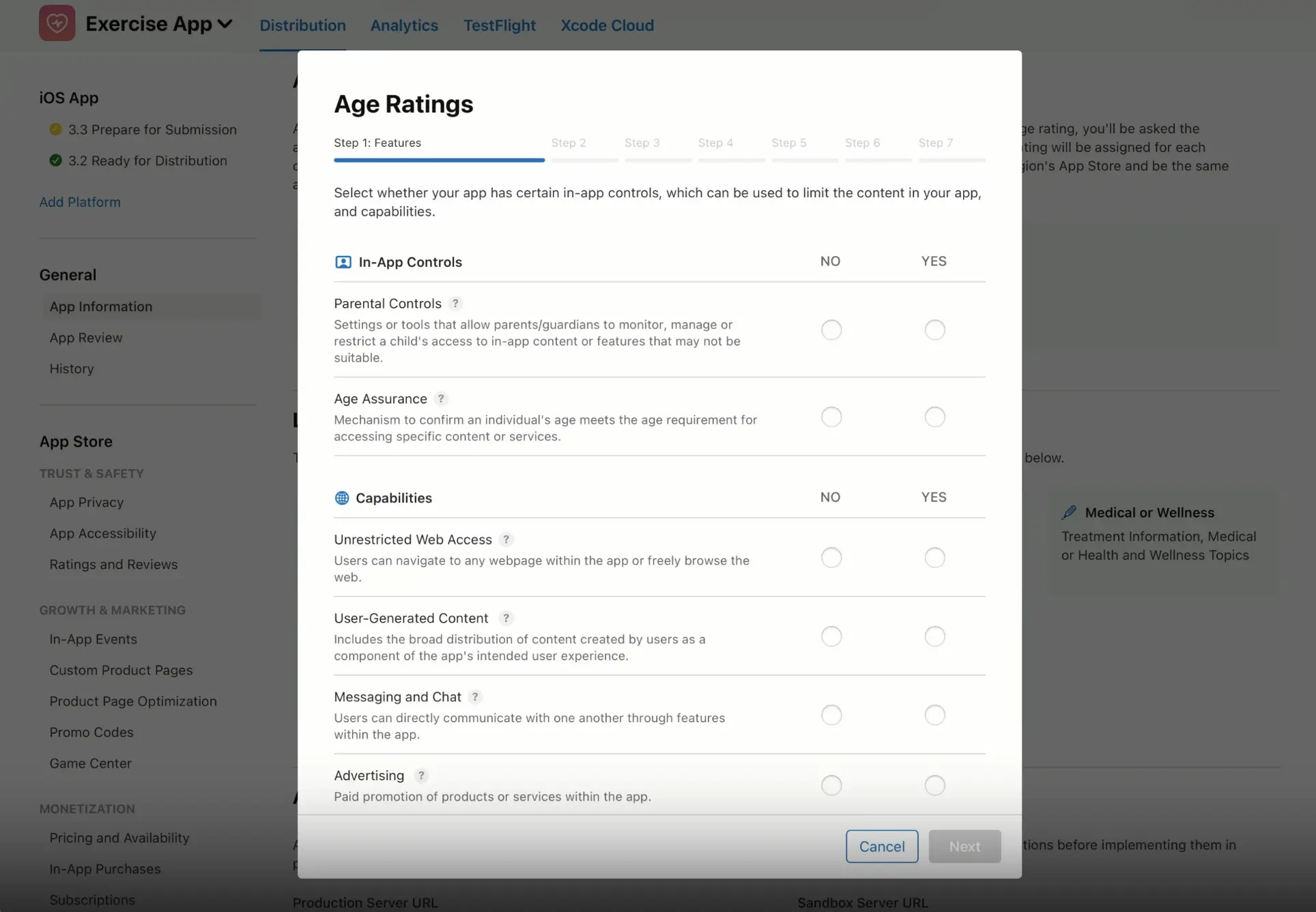Image resolution: width=1316 pixels, height=912 pixels.
Task: Select NO for Messaging and Chat
Action: [831, 715]
